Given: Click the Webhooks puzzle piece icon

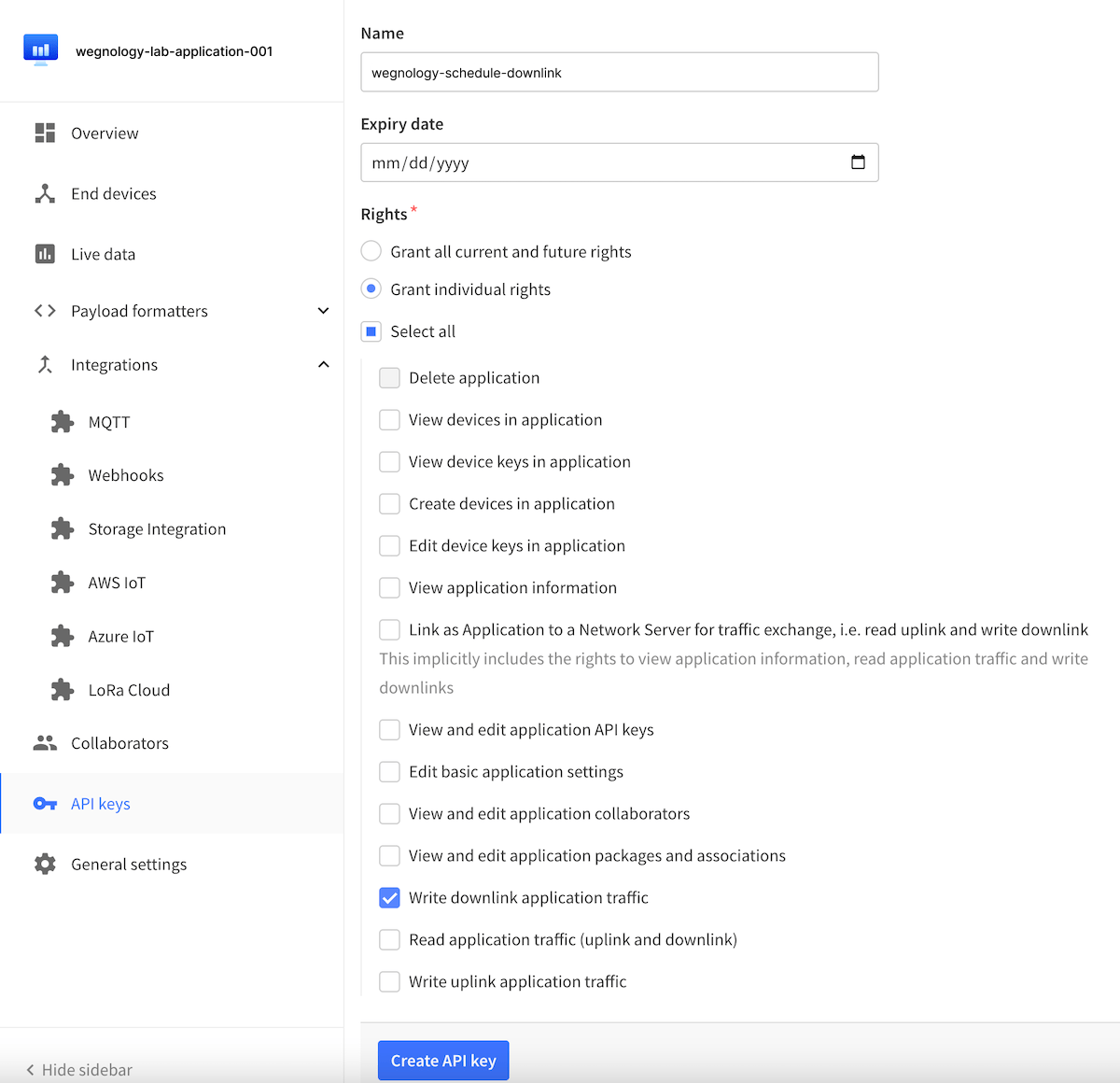Looking at the screenshot, I should (x=63, y=475).
